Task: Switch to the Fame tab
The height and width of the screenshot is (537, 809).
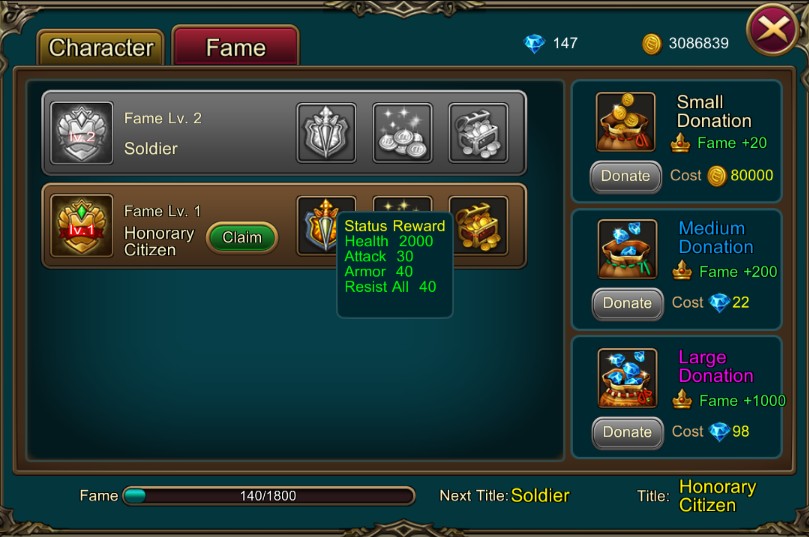Action: click(x=236, y=46)
